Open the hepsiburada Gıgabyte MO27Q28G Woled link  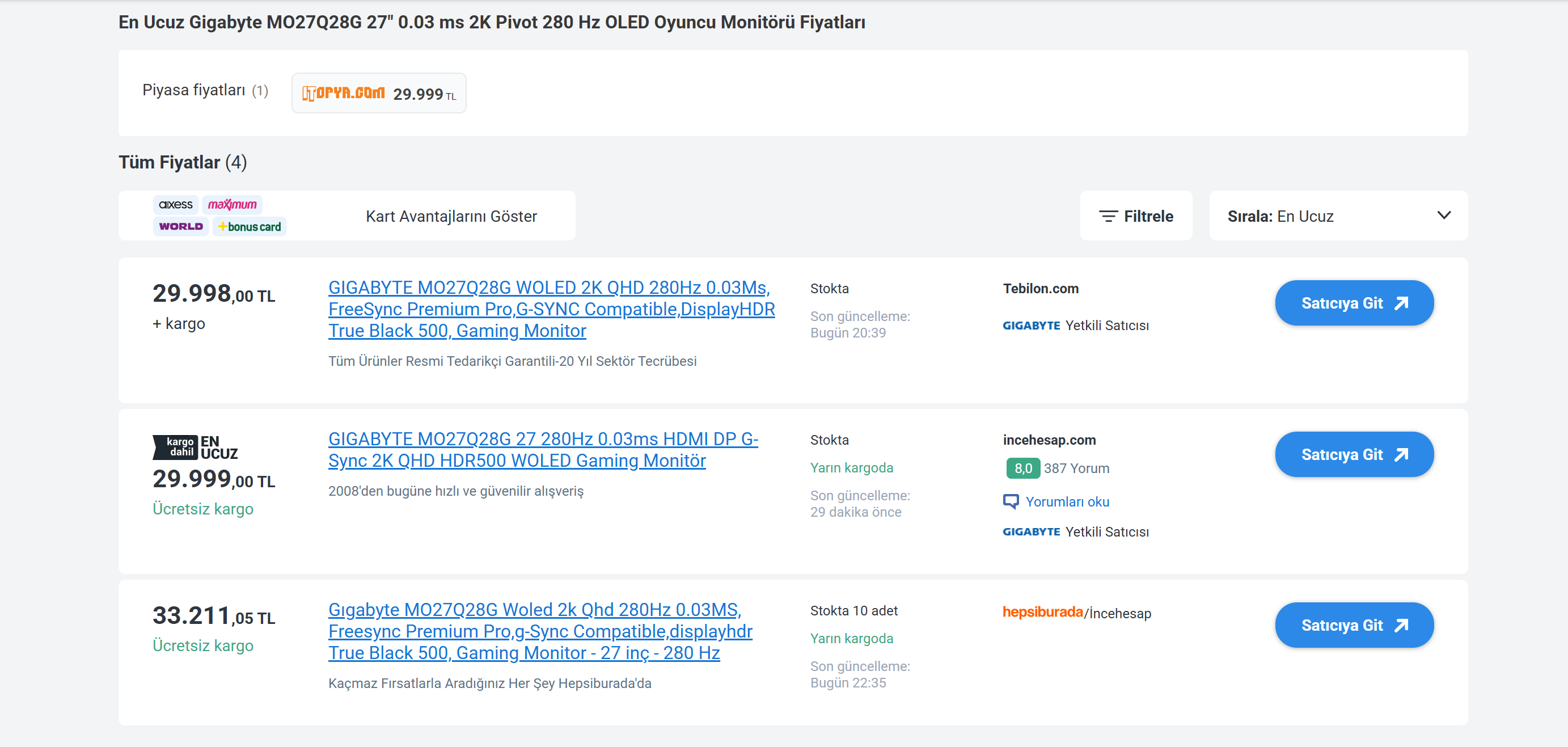[540, 631]
